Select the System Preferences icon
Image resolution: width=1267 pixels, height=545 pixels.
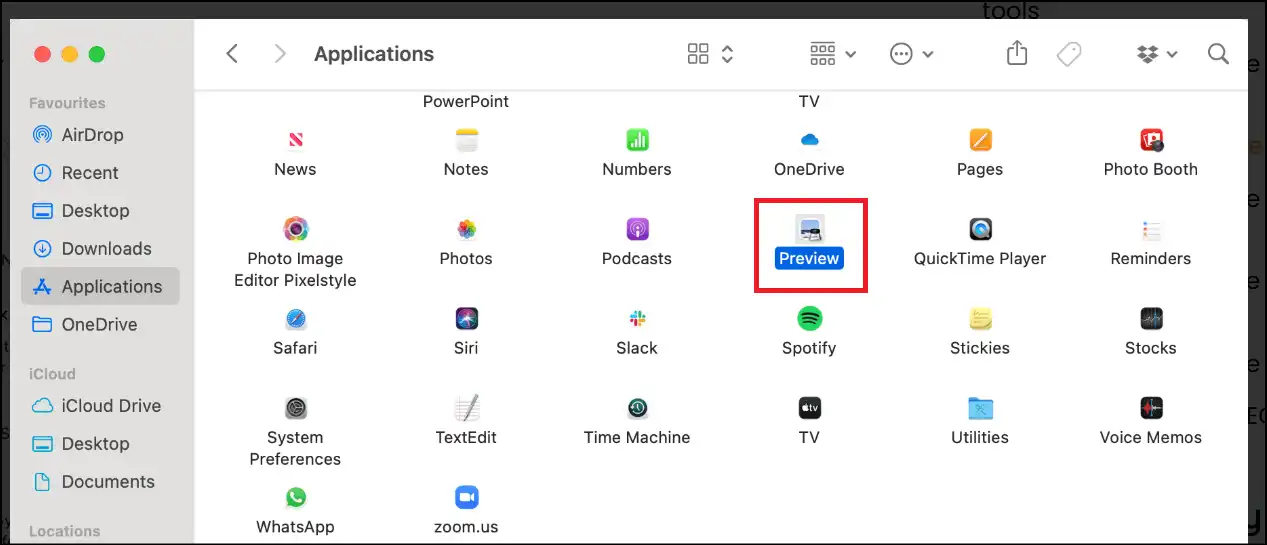pyautogui.click(x=295, y=408)
